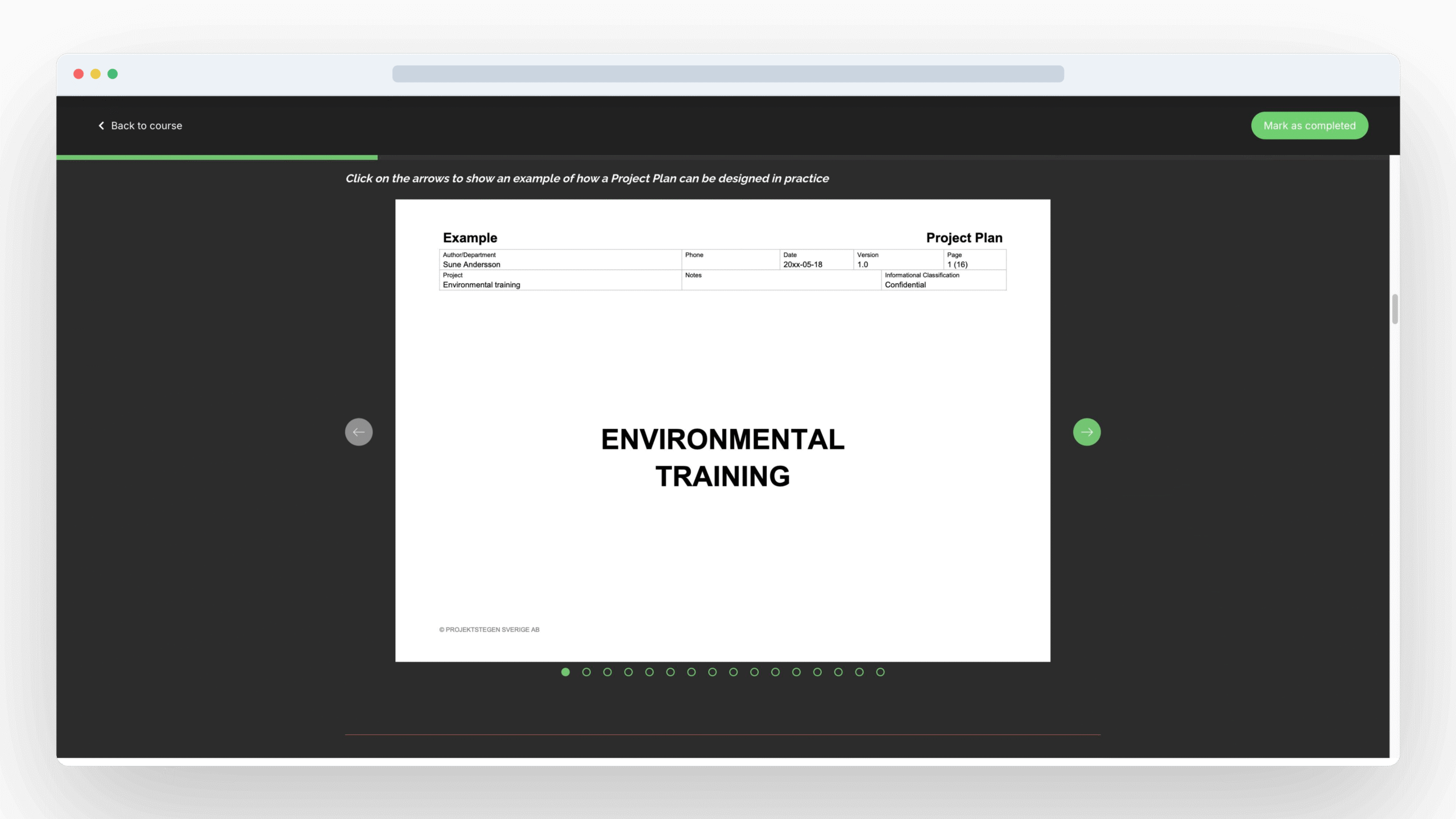Select the eighth slide indicator dot
Screen dimensions: 1456x819
pyautogui.click(x=712, y=672)
